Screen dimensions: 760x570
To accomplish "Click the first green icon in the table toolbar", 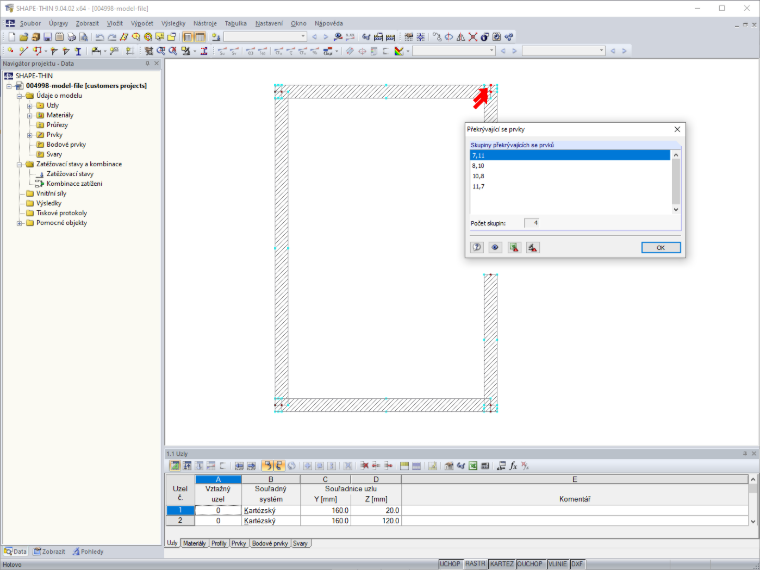I will pos(174,466).
